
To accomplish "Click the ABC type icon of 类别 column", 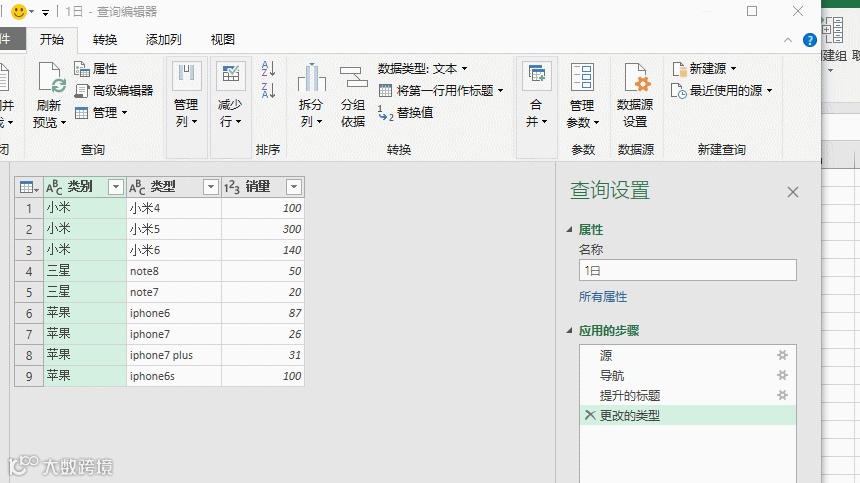I will pyautogui.click(x=54, y=187).
